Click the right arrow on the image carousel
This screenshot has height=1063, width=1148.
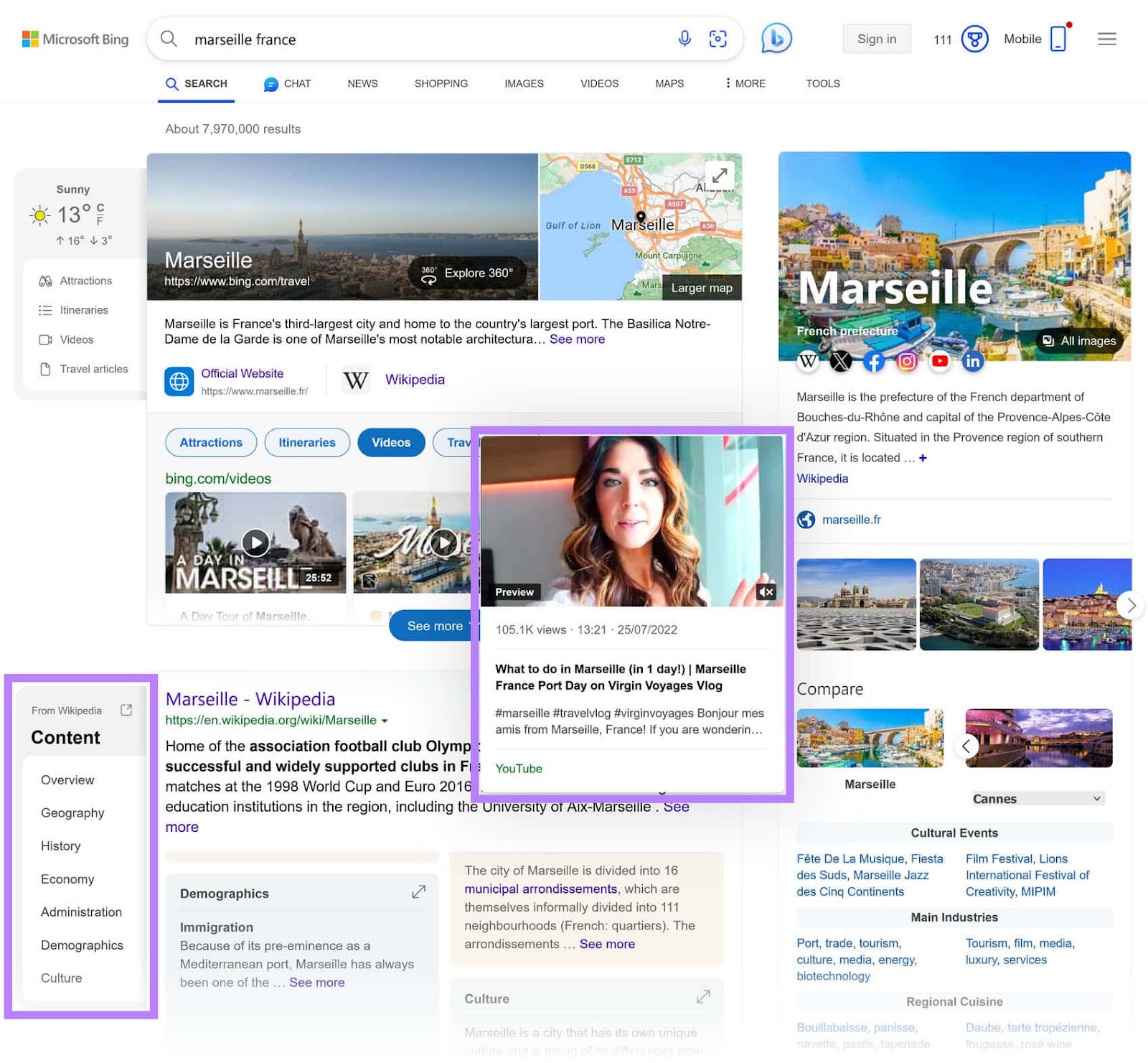[x=1130, y=605]
